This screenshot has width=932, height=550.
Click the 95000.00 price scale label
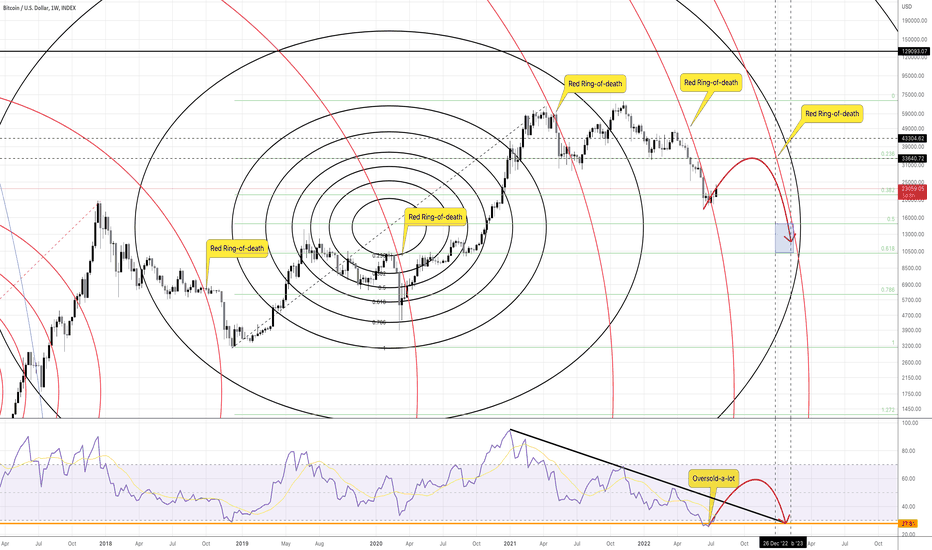click(x=914, y=76)
